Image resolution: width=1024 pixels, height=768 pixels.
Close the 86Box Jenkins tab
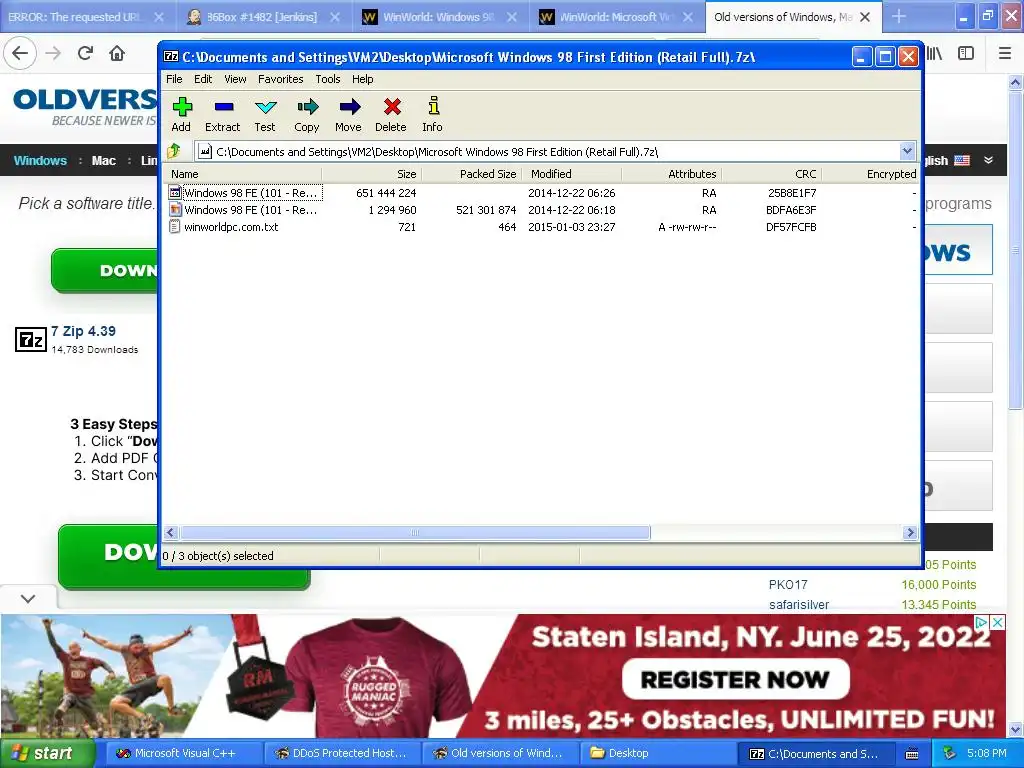point(335,17)
